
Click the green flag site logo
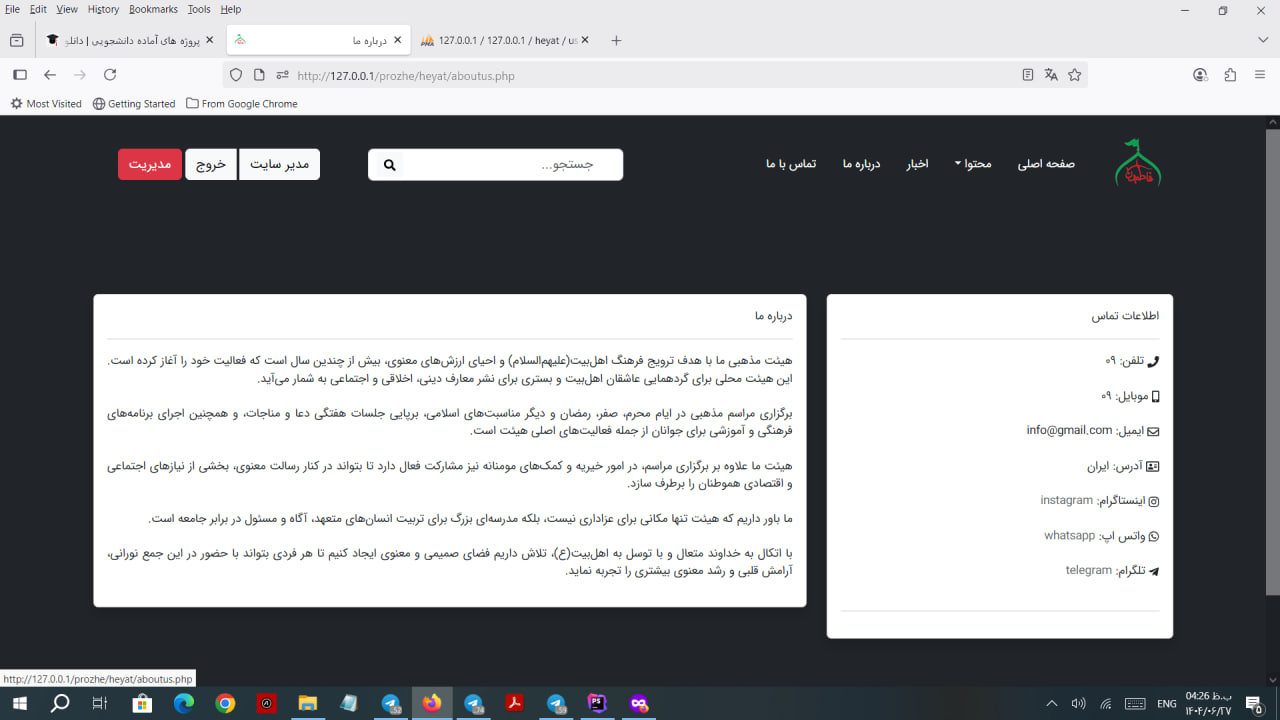[x=1138, y=163]
